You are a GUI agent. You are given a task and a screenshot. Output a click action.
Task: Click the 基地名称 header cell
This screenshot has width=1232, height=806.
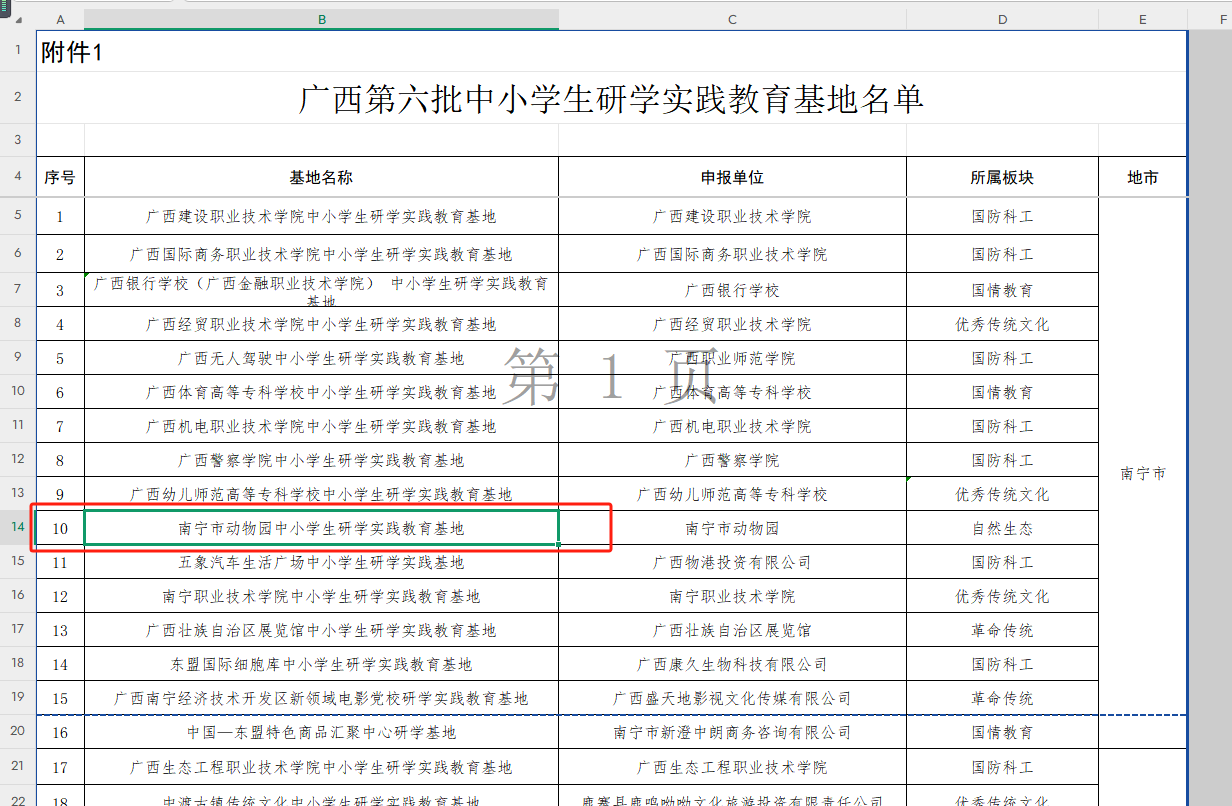point(321,177)
